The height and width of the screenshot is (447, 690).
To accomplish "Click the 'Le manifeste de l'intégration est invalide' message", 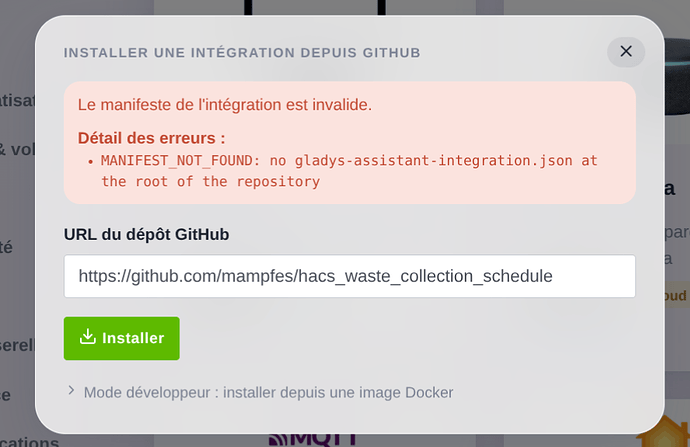I will pyautogui.click(x=225, y=105).
